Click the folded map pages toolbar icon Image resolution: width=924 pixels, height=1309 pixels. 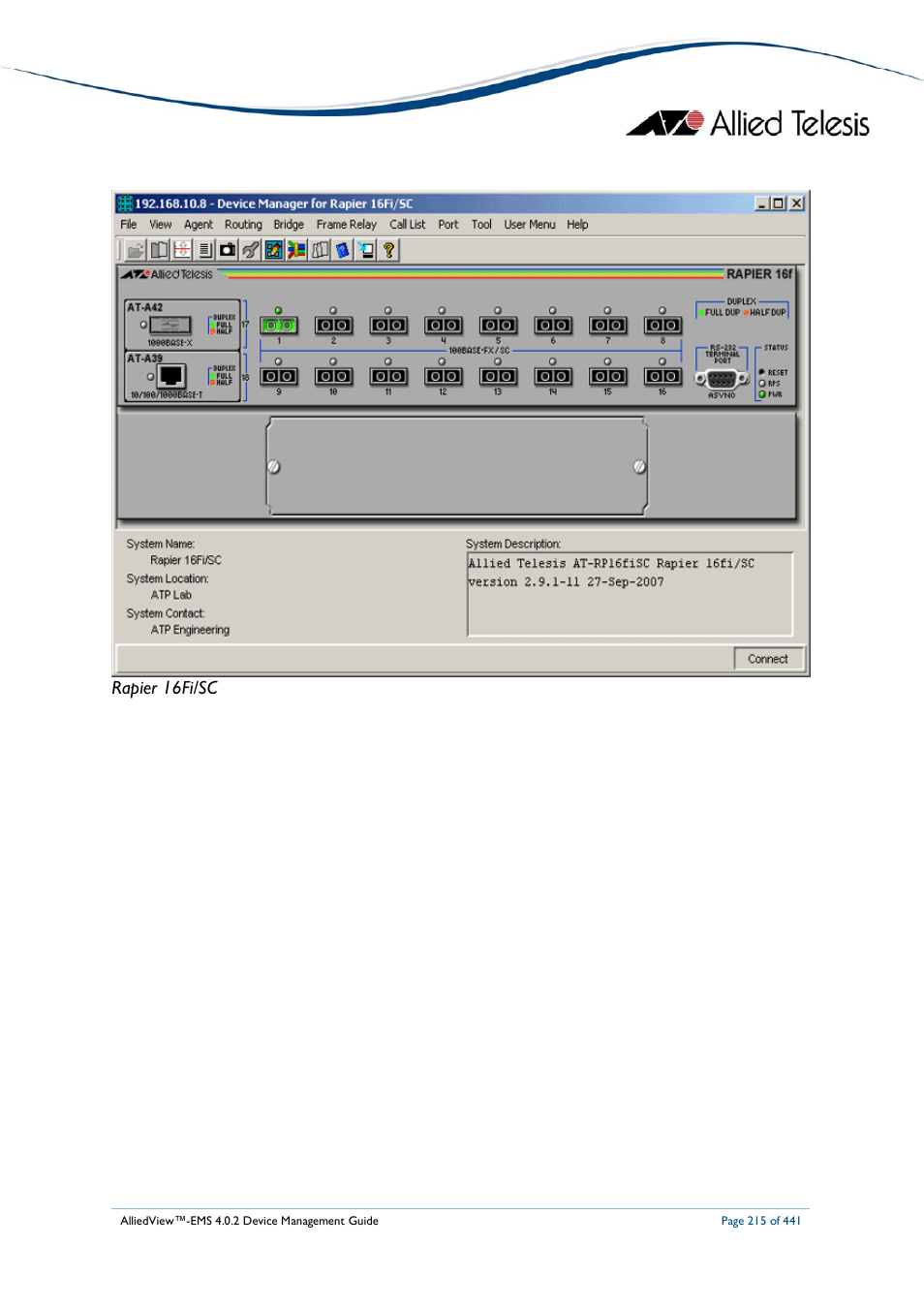[x=320, y=250]
